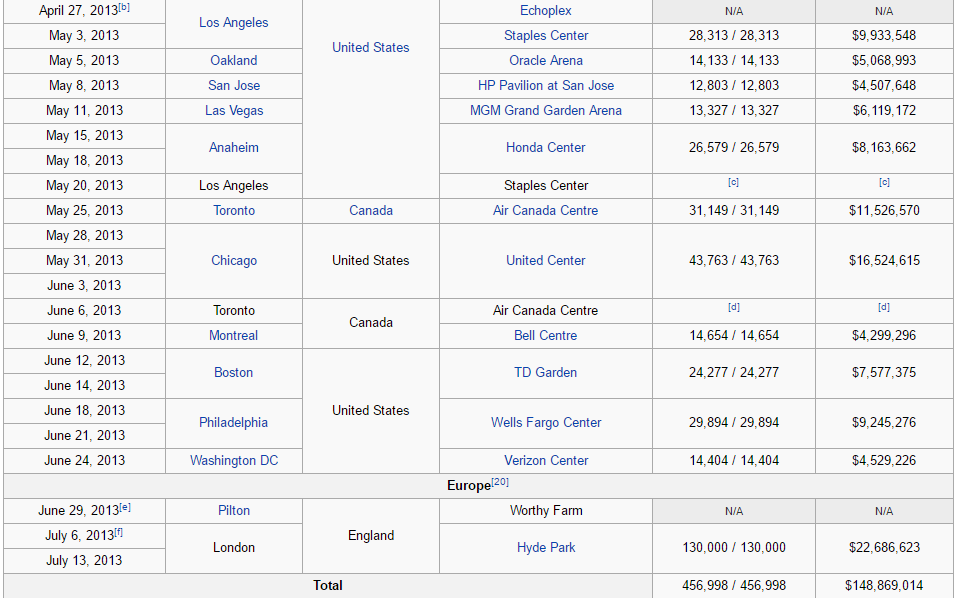This screenshot has height=598, width=970.
Task: Open the Montreal link
Action: (233, 335)
